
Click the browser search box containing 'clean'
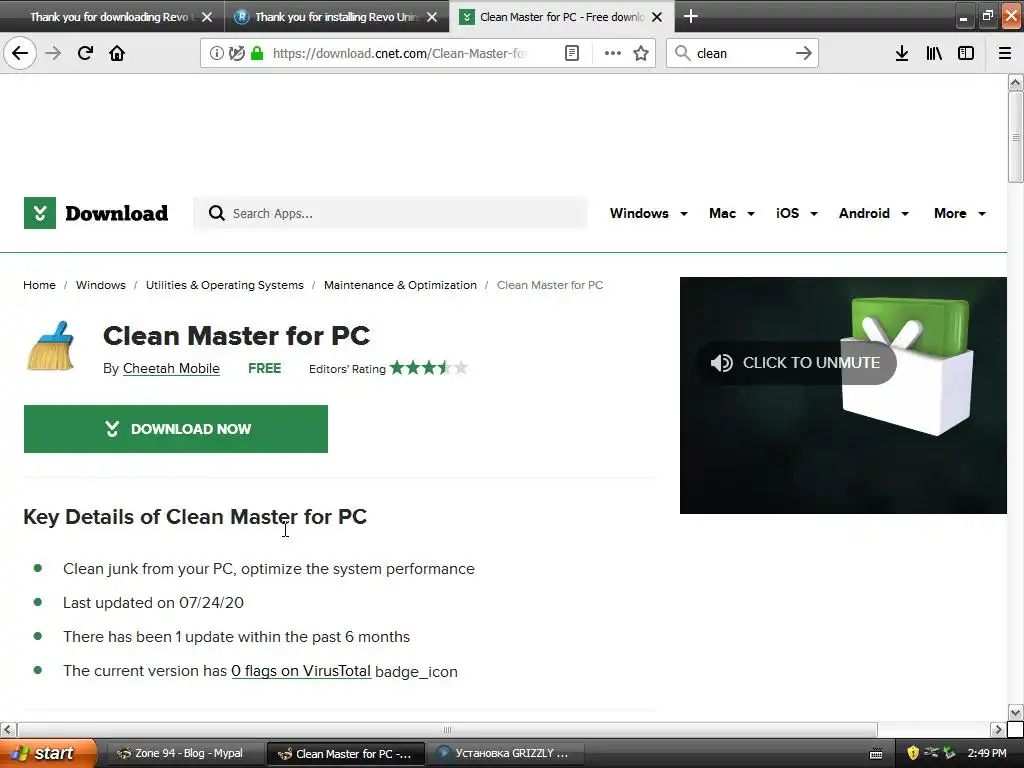[742, 53]
